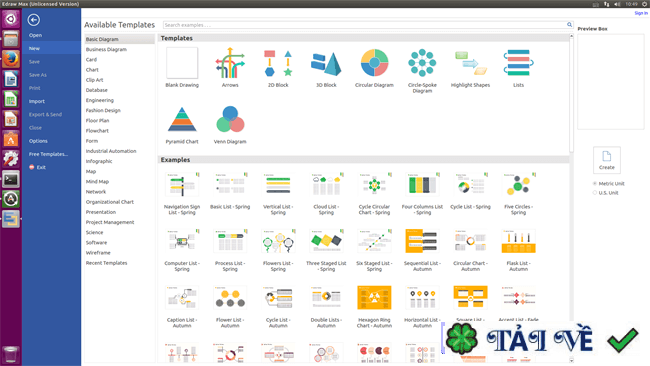
Task: Choose the Arrows template icon
Action: click(x=230, y=63)
